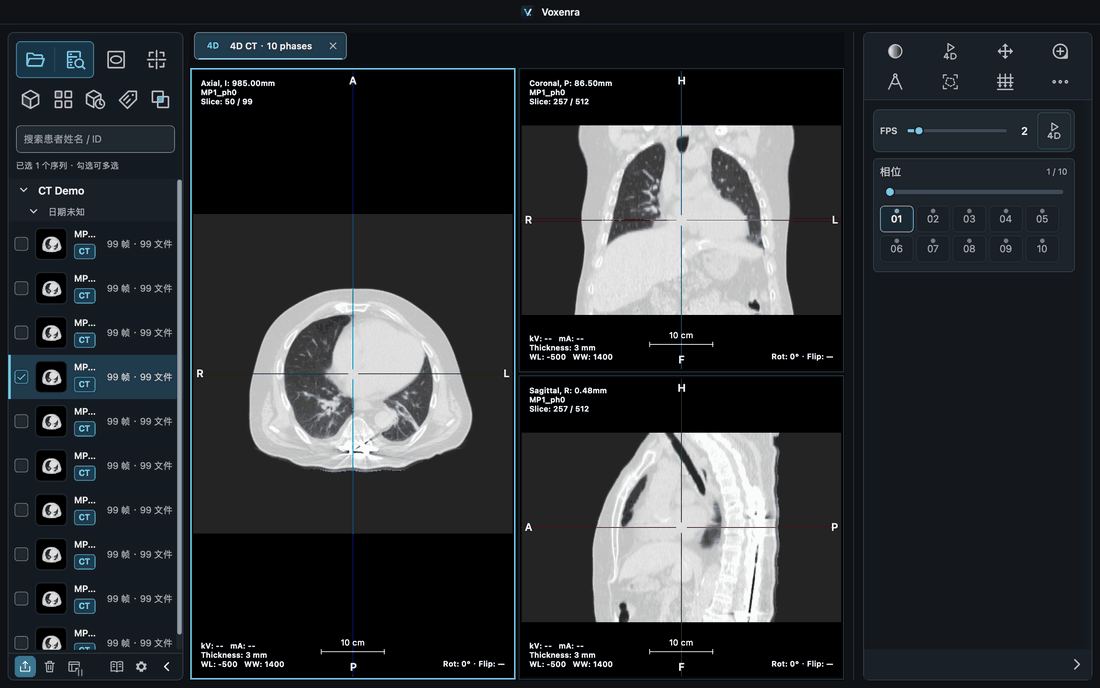1100x688 pixels.
Task: Select phase 03 button
Action: [969, 218]
